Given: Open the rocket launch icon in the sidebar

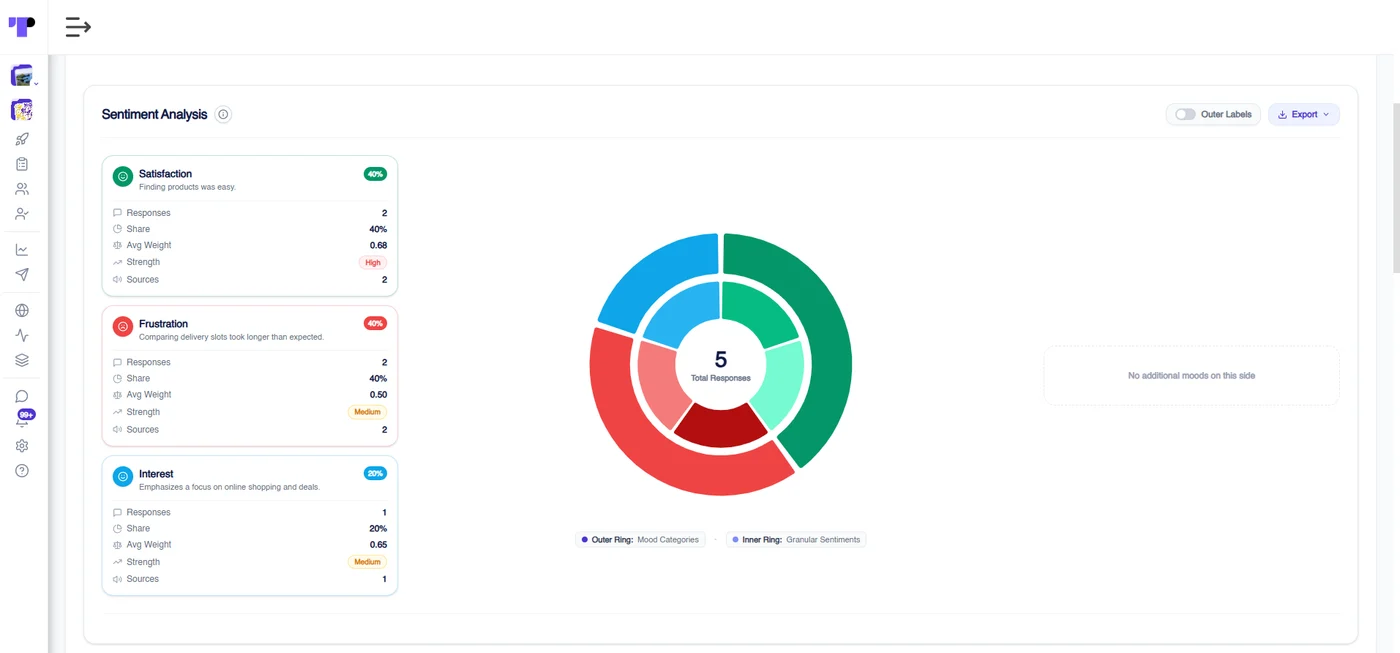Looking at the screenshot, I should 22,139.
